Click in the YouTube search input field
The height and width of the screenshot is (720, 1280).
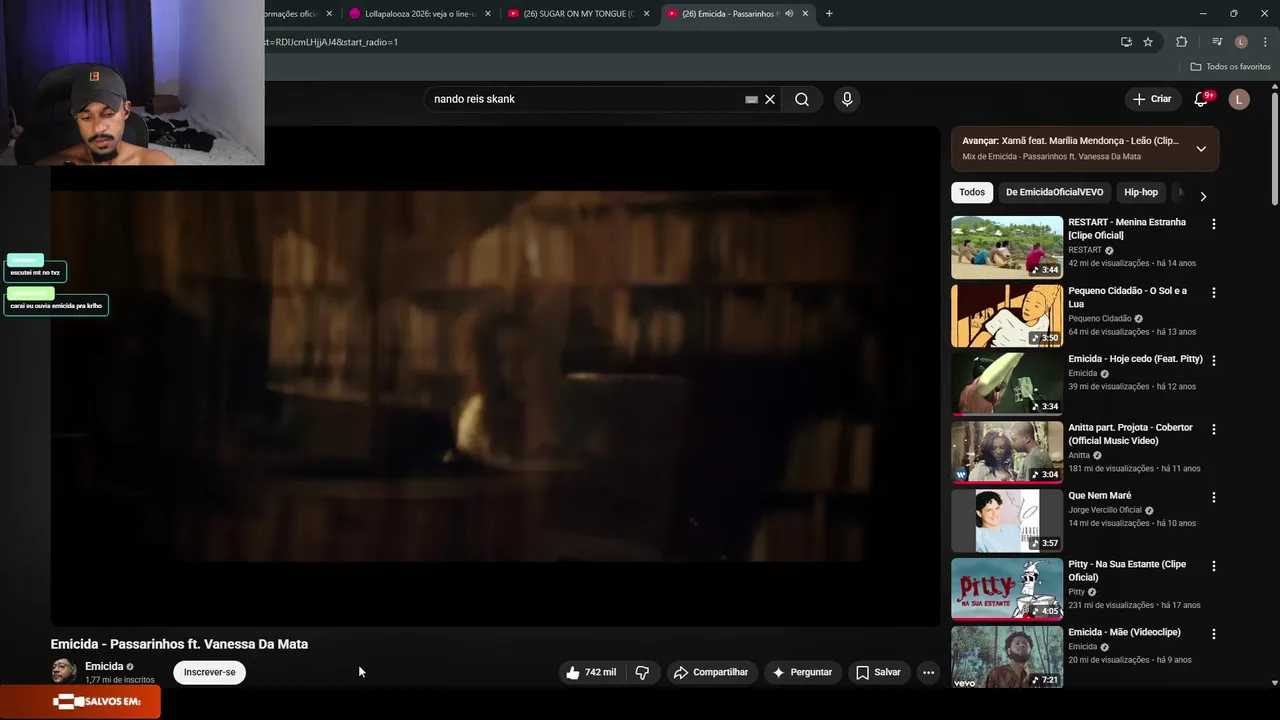585,99
